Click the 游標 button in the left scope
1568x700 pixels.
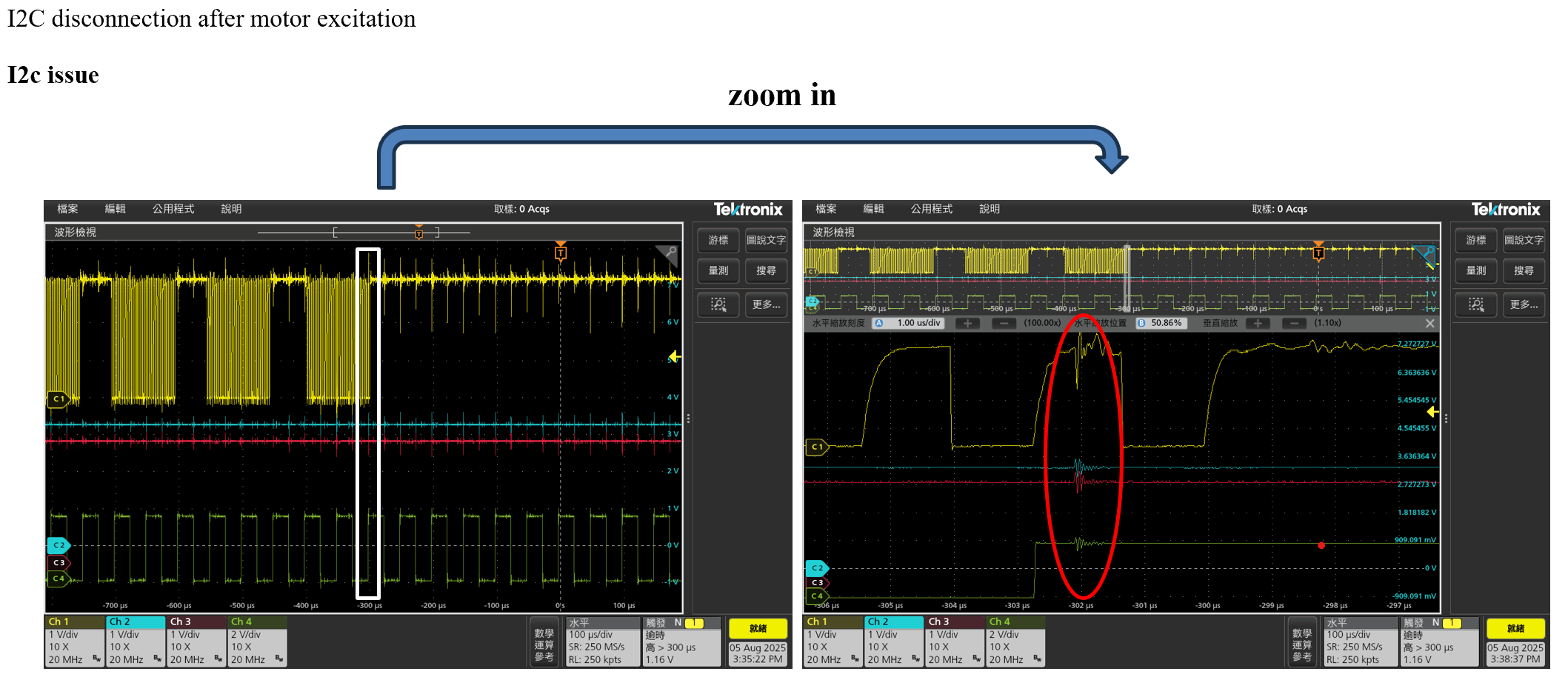point(718,240)
